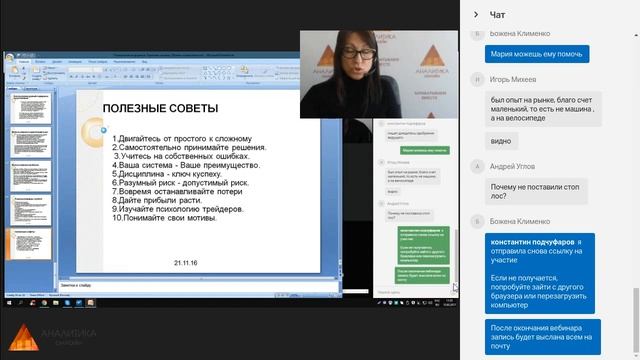Click the message 'Почему не поставили стоп лос?'
This screenshot has height=360, width=640.
tap(536, 191)
